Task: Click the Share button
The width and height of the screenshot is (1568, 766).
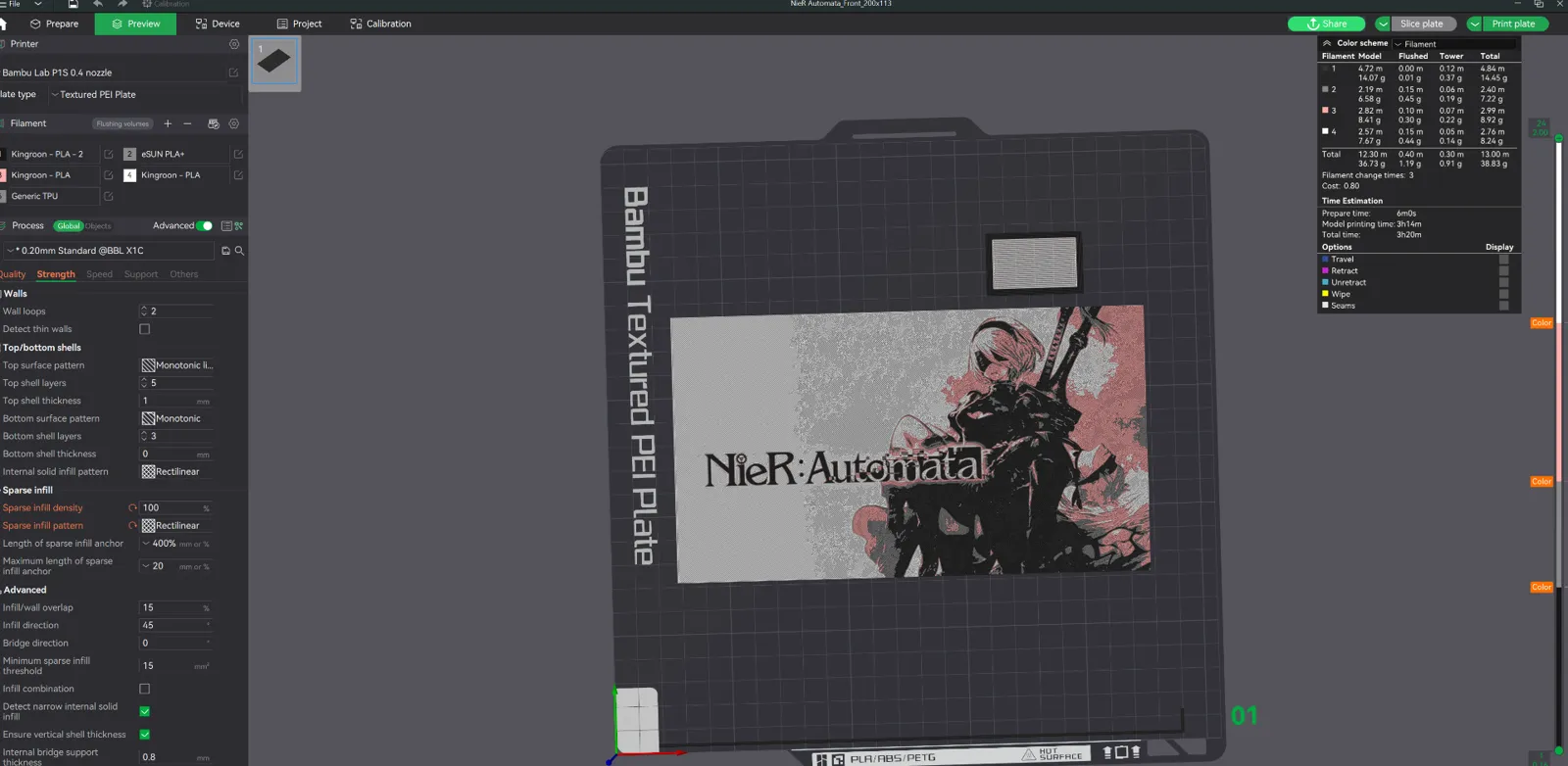Action: tap(1328, 24)
